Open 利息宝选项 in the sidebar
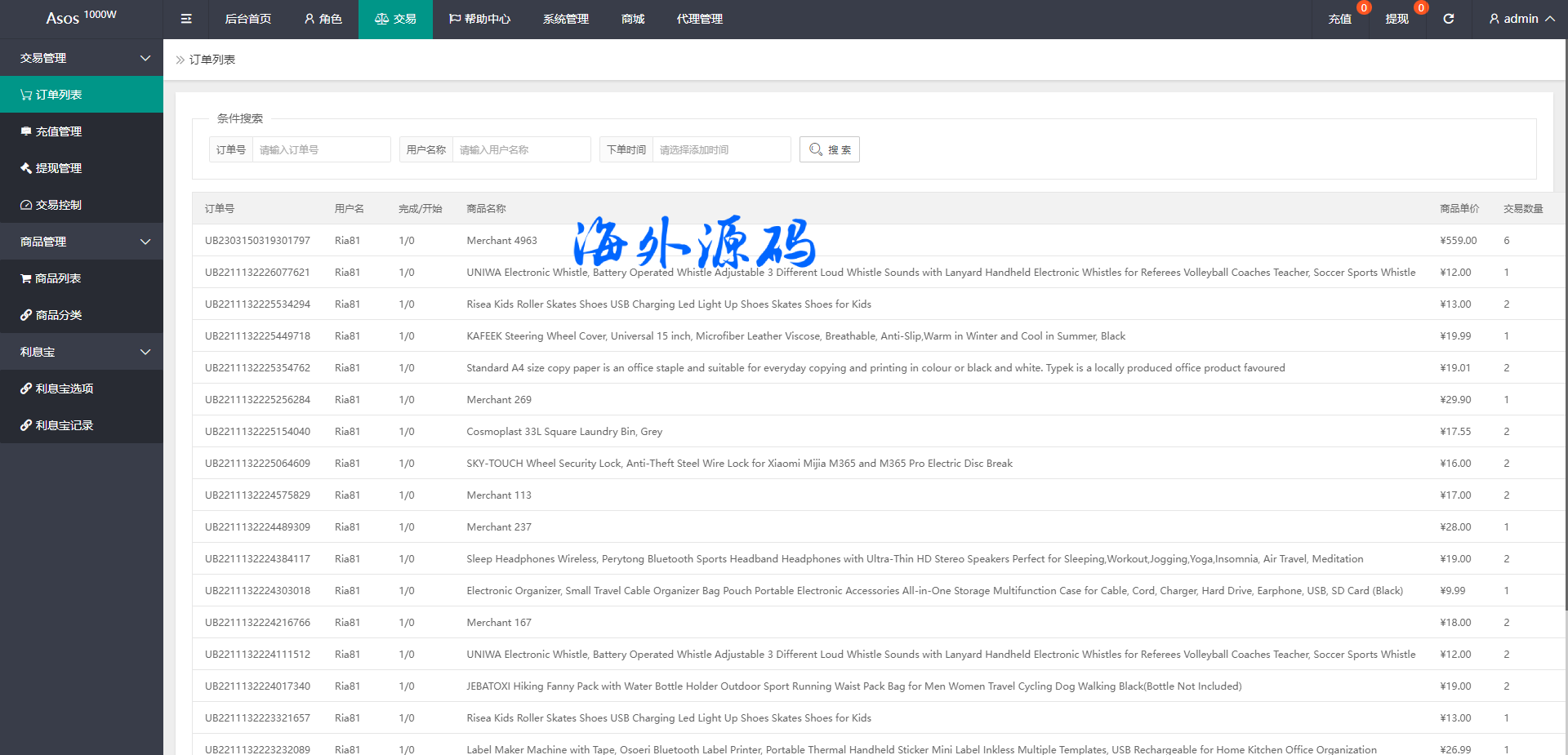This screenshot has width=1568, height=755. (x=64, y=389)
